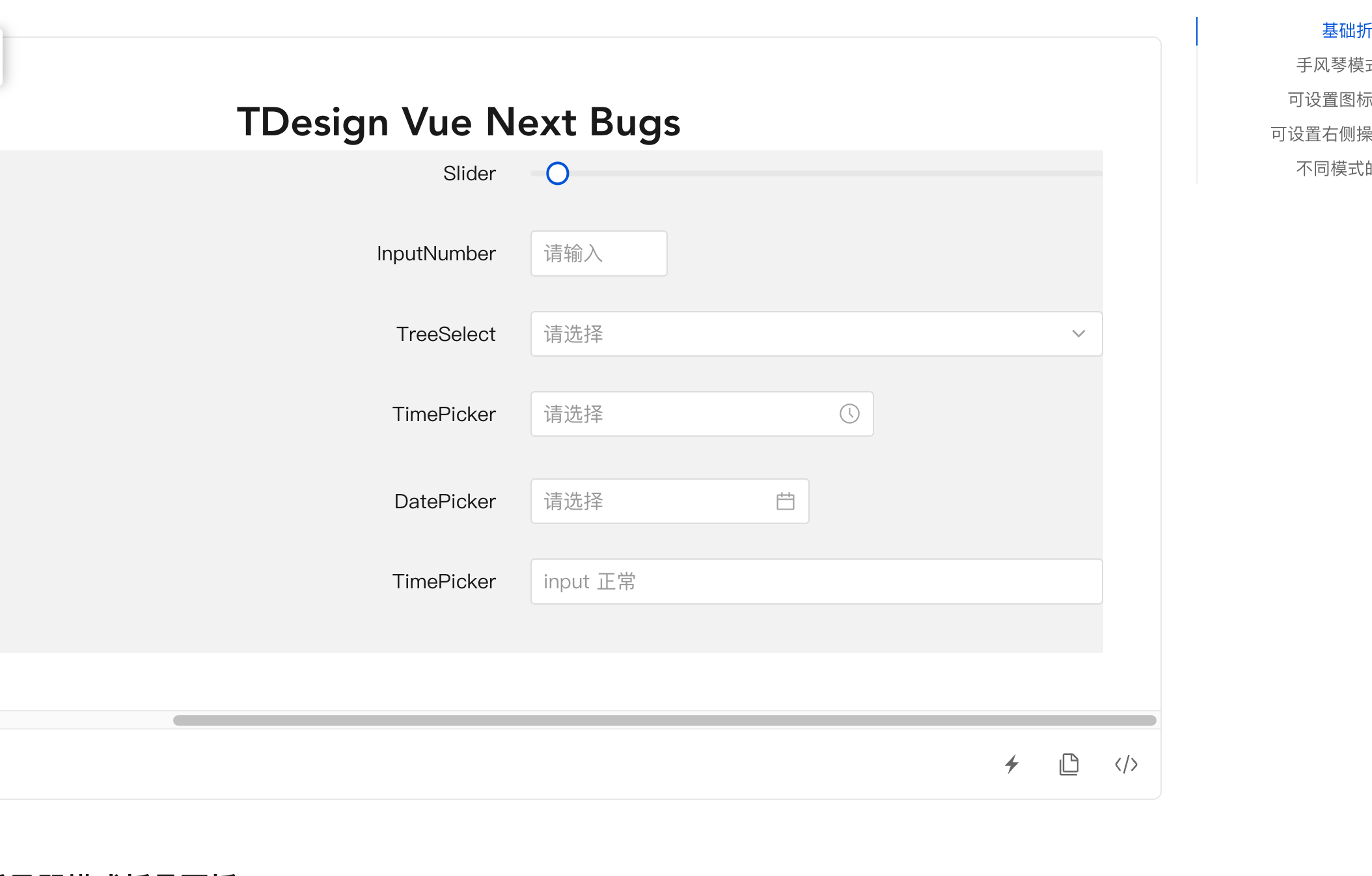Screen dimensions: 1372x876
Task: Select the 基础折叠 anchor link
Action: [1346, 31]
